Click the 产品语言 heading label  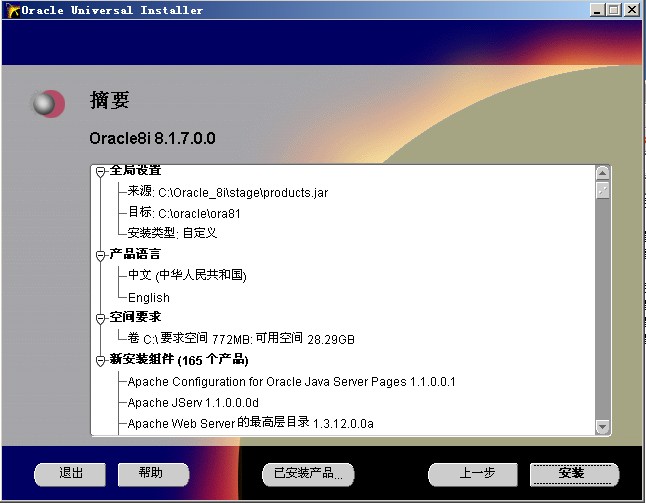(x=135, y=254)
